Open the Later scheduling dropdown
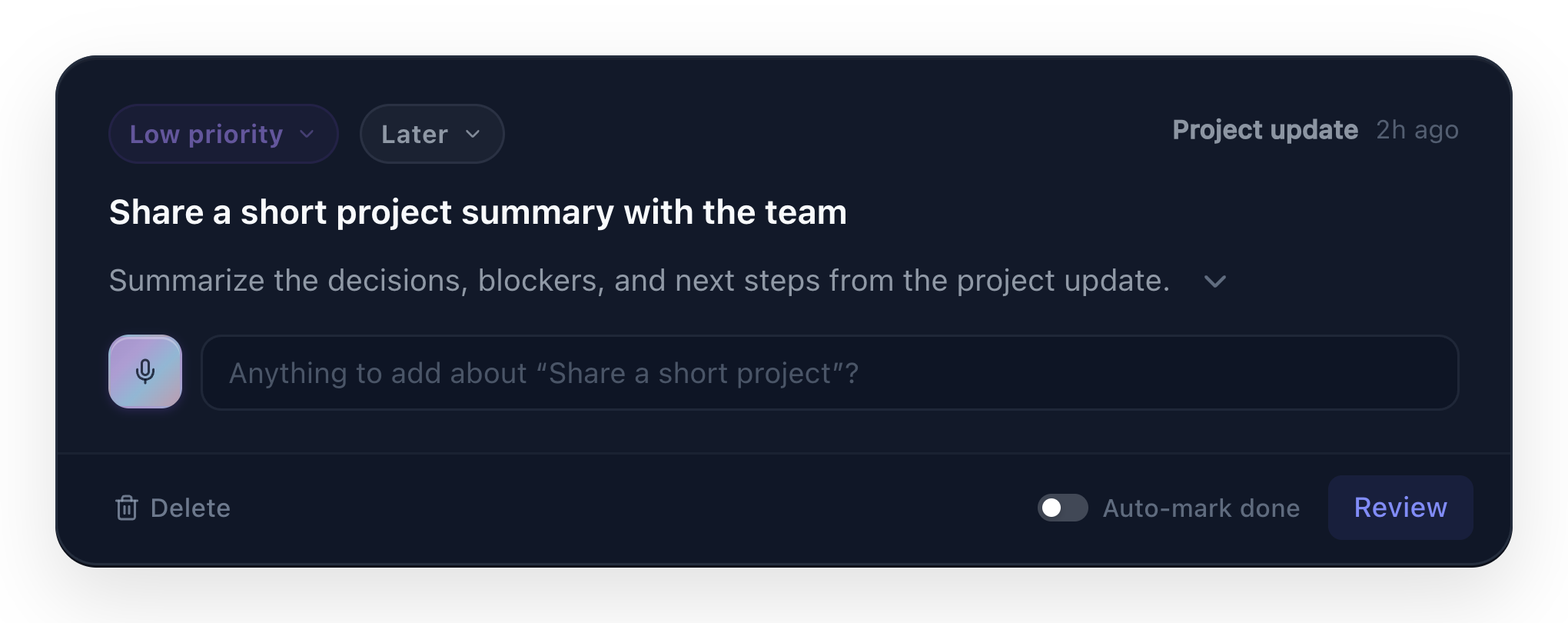The height and width of the screenshot is (623, 1568). (x=432, y=134)
